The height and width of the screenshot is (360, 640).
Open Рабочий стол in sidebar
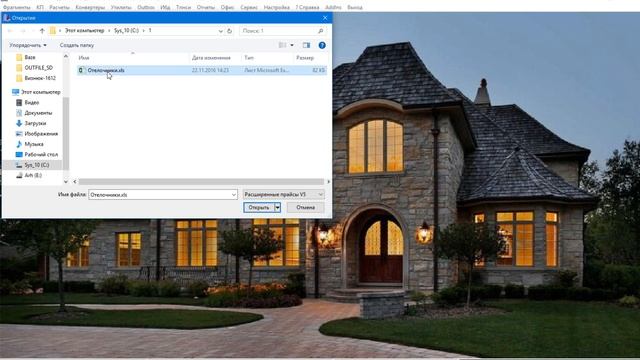[41, 154]
